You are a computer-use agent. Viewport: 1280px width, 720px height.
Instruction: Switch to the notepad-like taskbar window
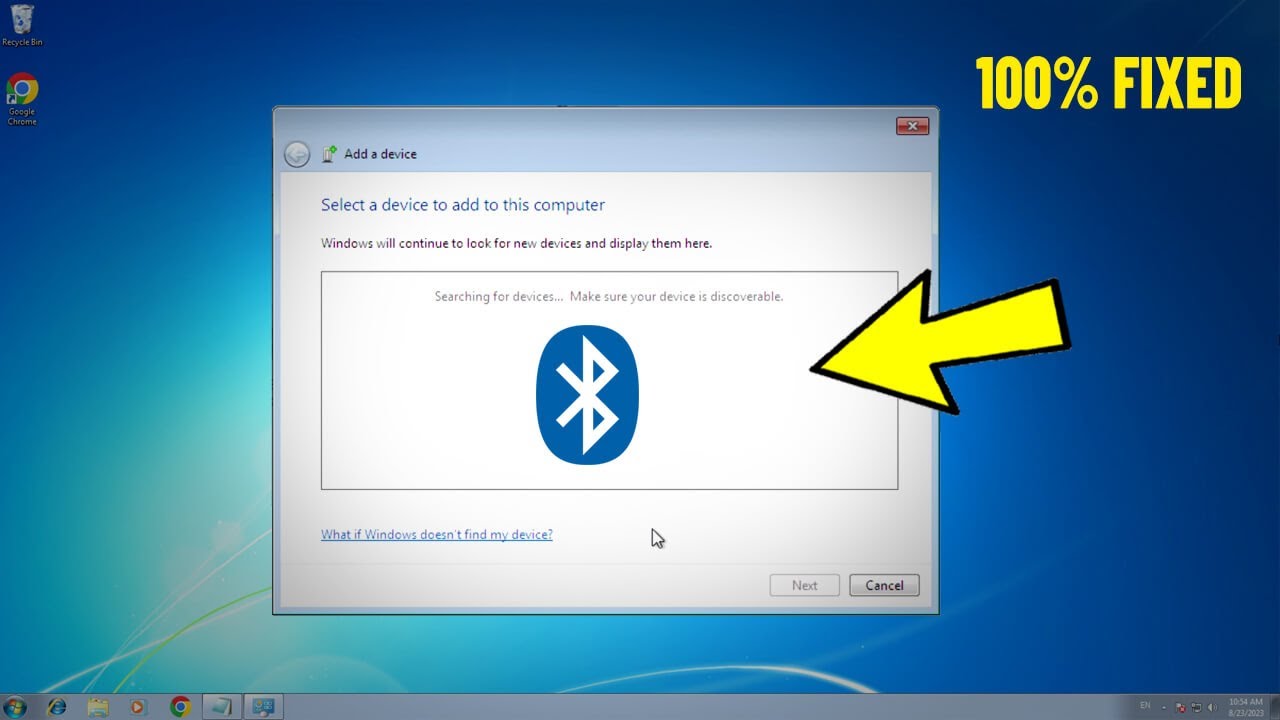point(221,707)
